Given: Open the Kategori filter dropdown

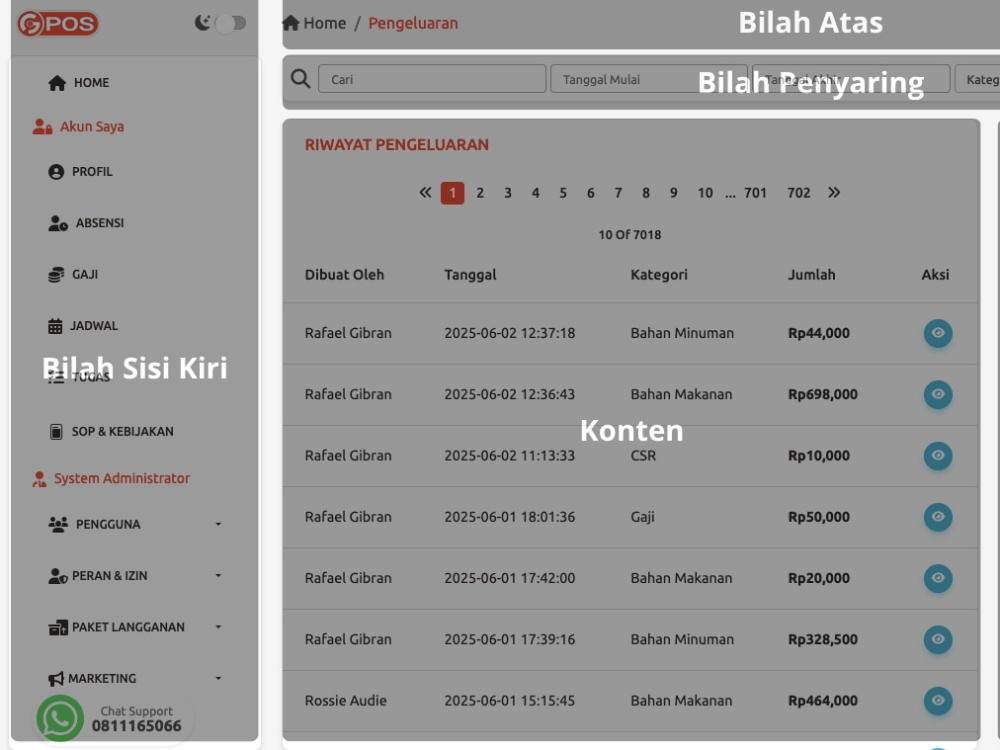Looking at the screenshot, I should [977, 79].
